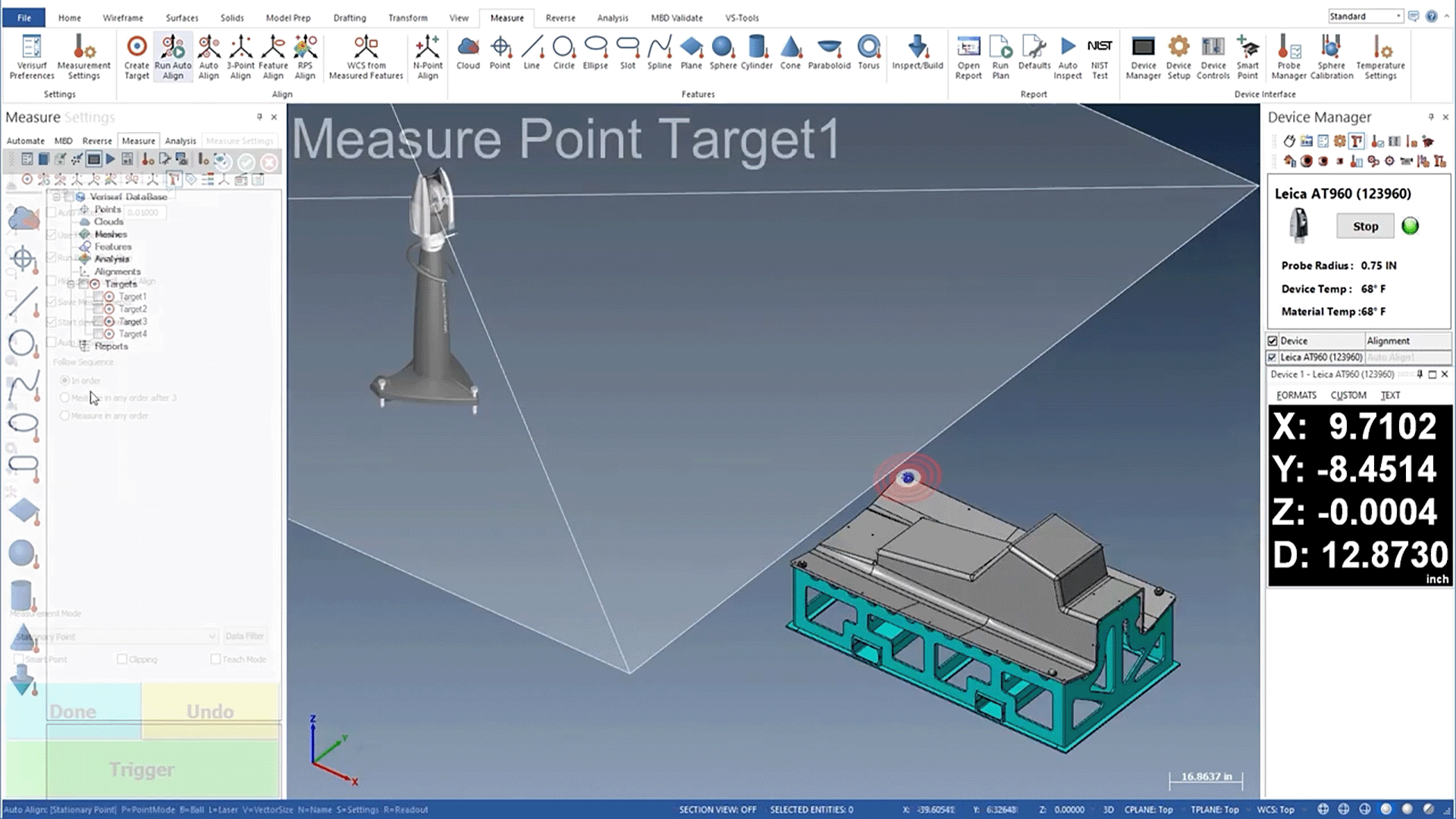
Task: Choose the Cylinder feature tool
Action: click(x=757, y=53)
